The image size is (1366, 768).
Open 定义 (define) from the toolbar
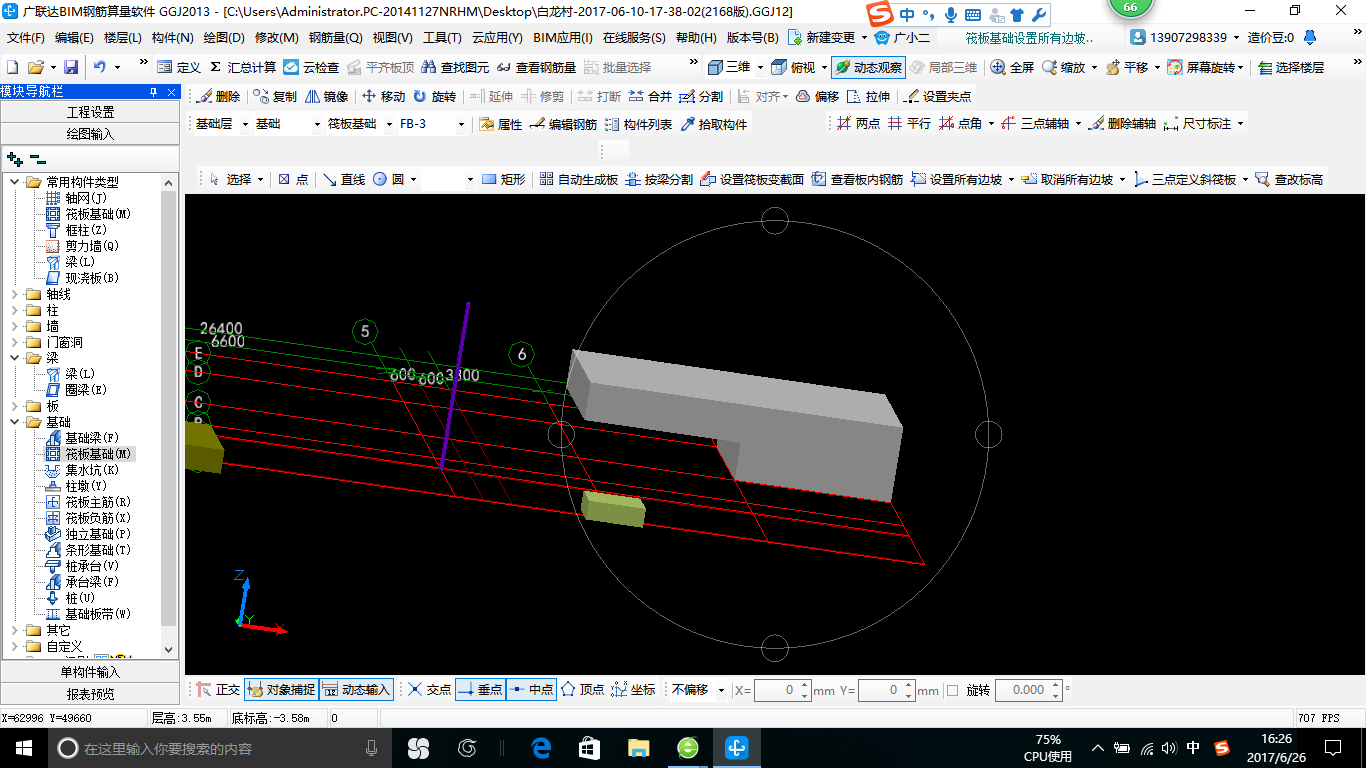click(179, 67)
